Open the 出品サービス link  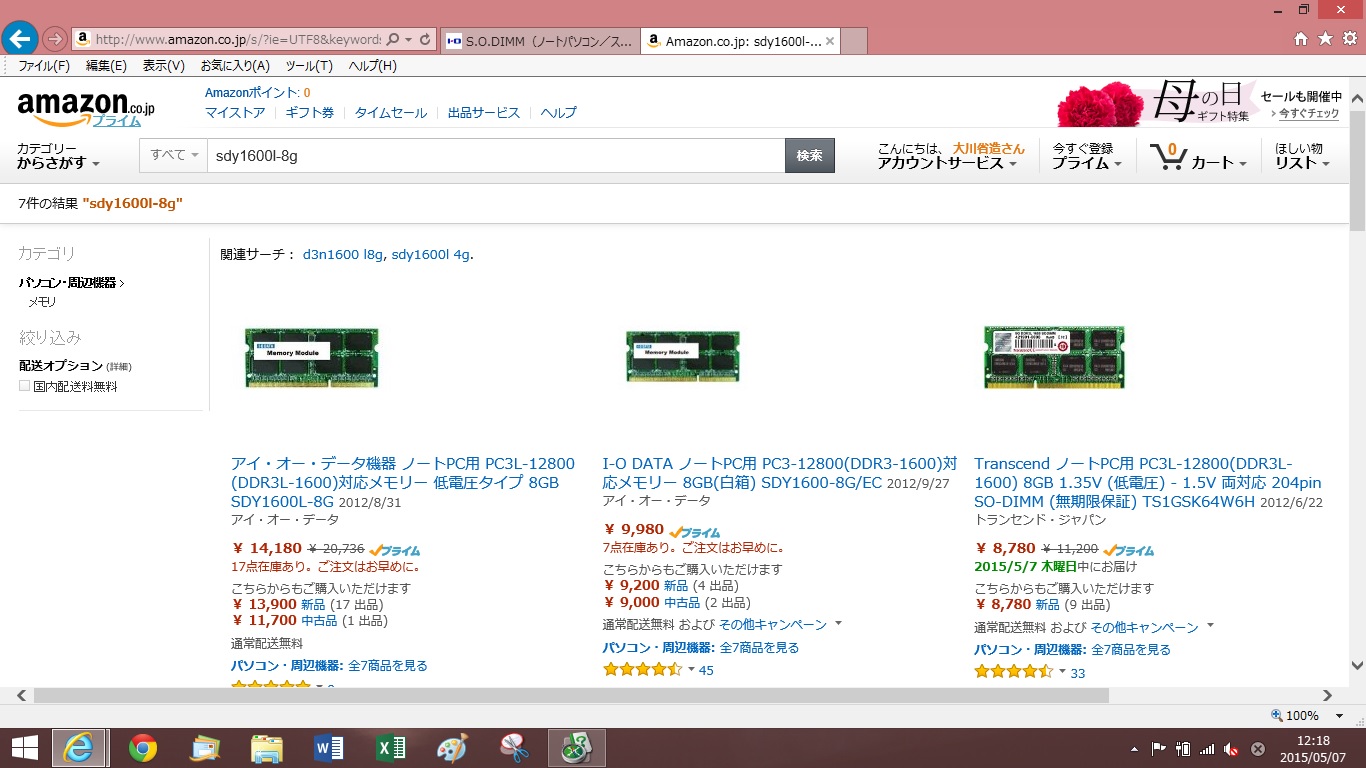[x=484, y=113]
